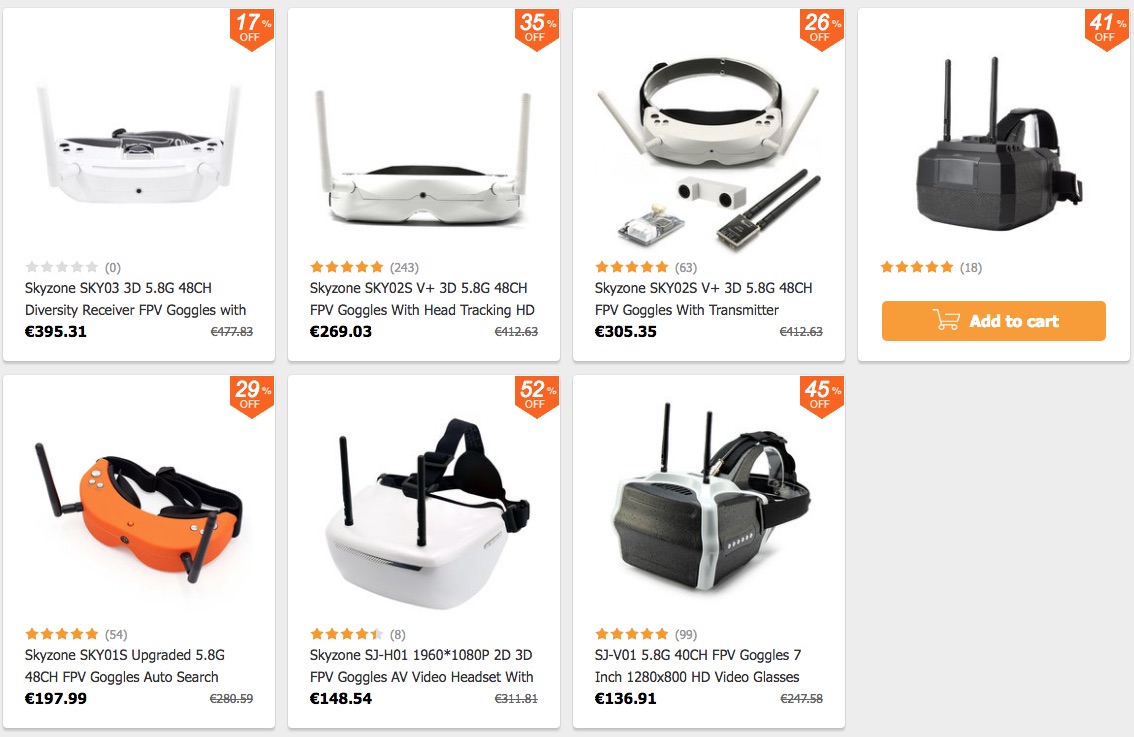View the 243 reviews star rating
Viewport: 1134px width, 737px height.
tap(364, 268)
